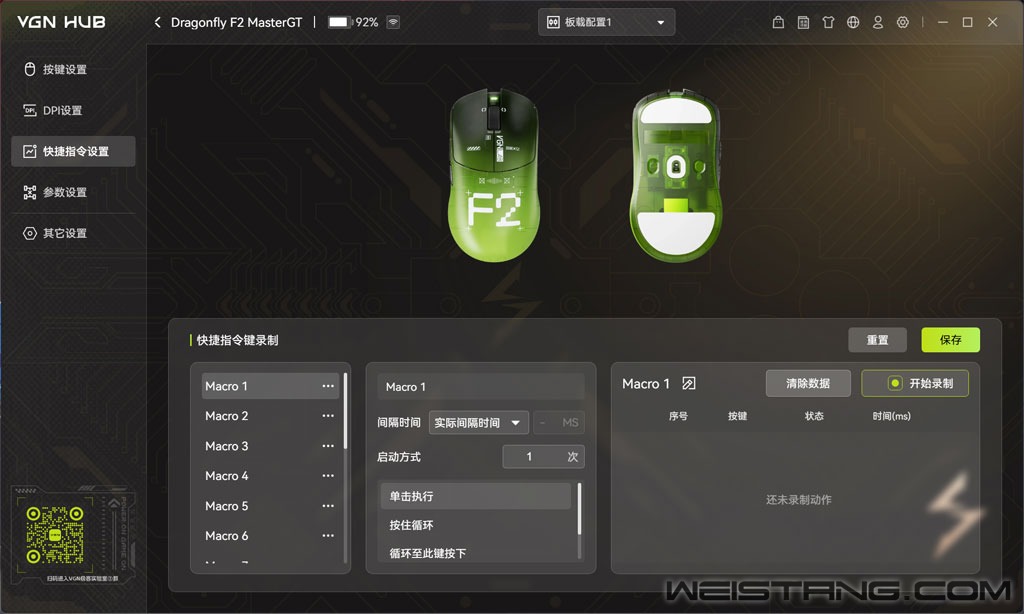This screenshot has width=1024, height=614.
Task: Click the 重置 reset button
Action: 877,340
